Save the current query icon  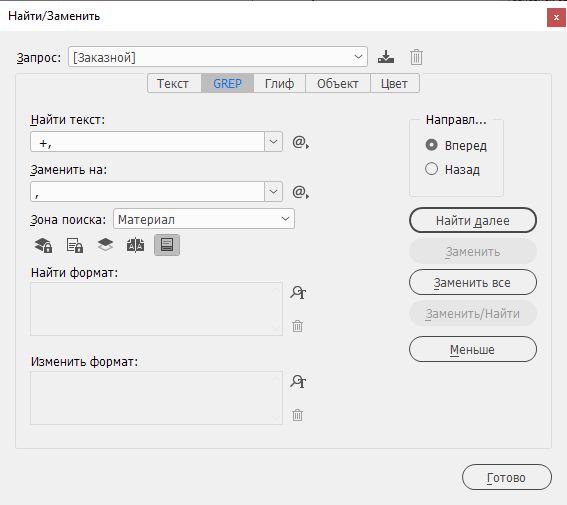(x=386, y=57)
